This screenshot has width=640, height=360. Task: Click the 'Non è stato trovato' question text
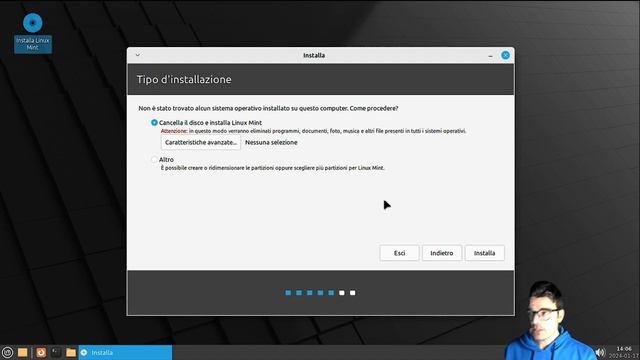click(x=268, y=108)
